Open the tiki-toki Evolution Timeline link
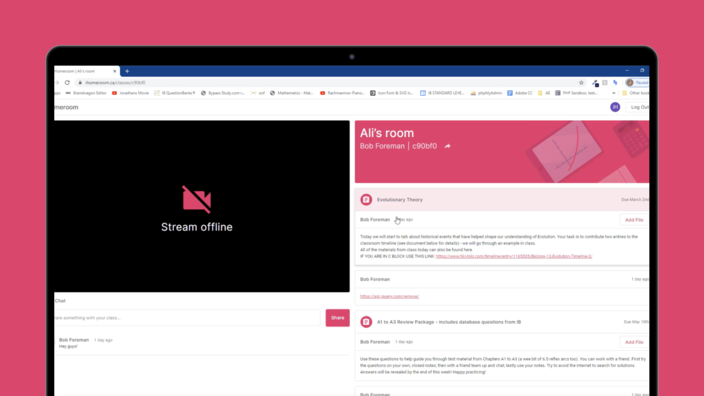This screenshot has height=396, width=704. [x=514, y=256]
